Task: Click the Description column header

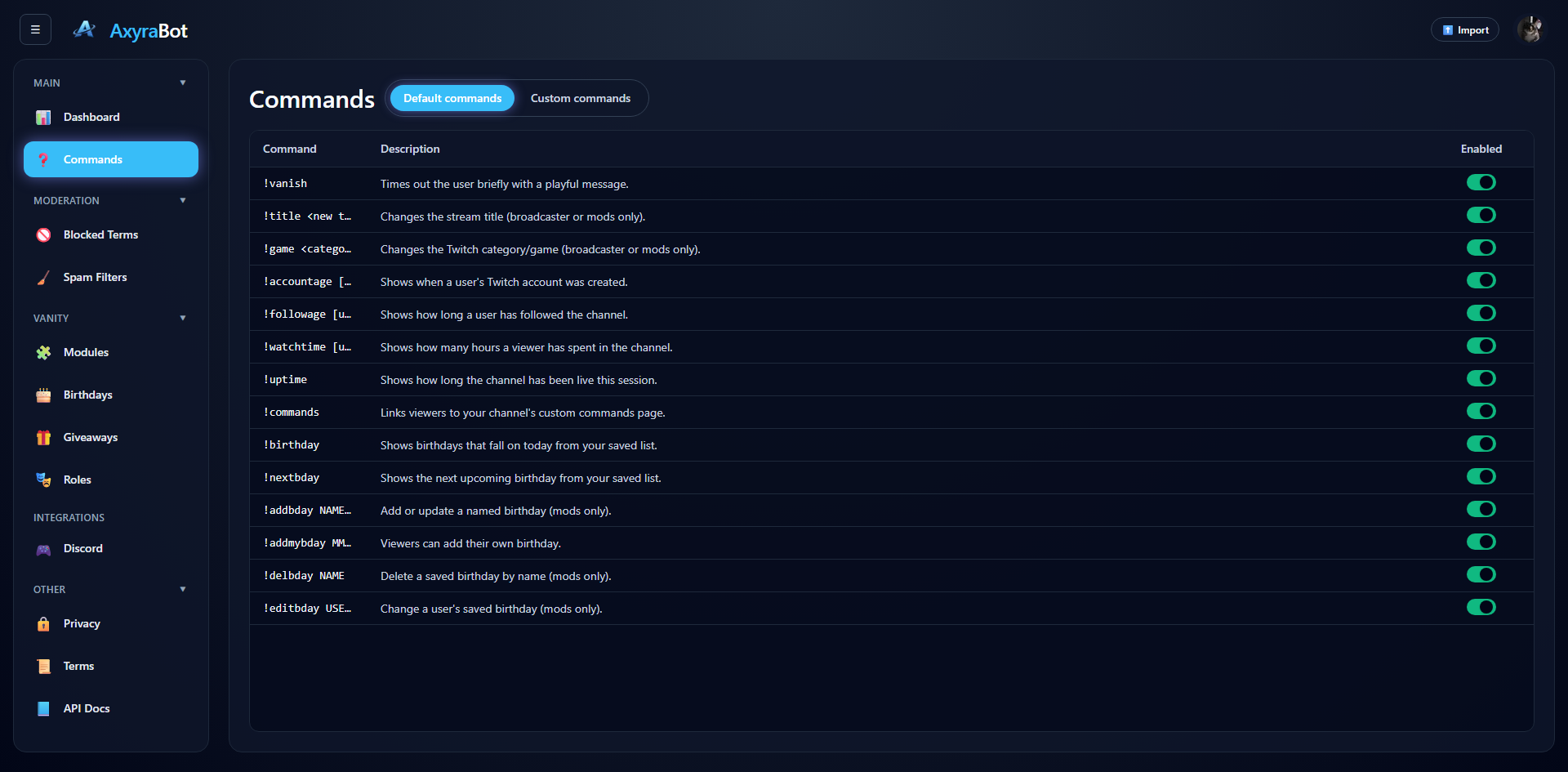Action: [410, 149]
